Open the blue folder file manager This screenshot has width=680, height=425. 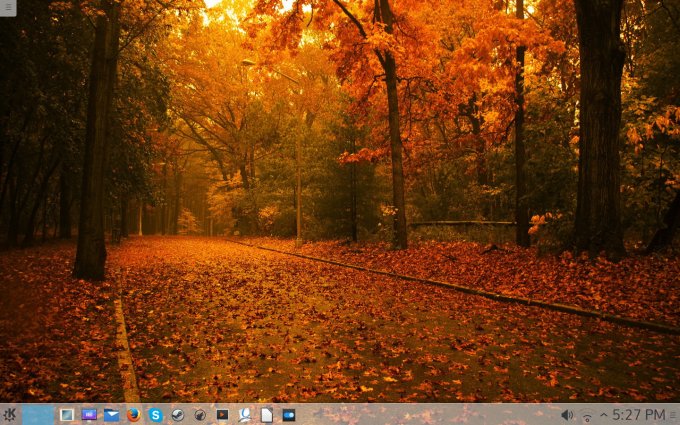pos(111,415)
